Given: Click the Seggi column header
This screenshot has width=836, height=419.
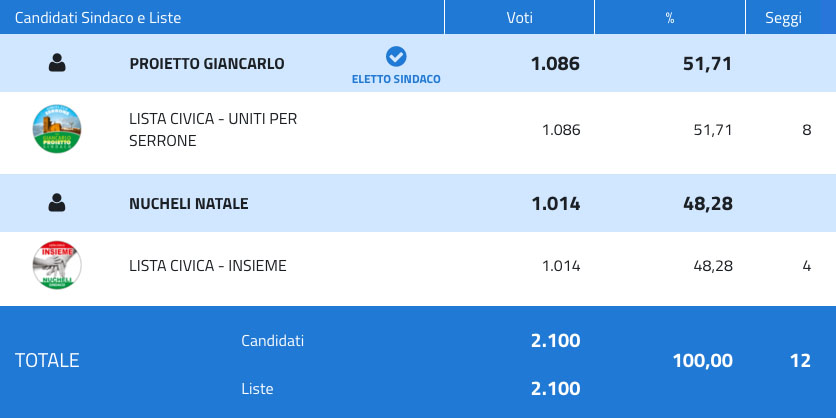Looking at the screenshot, I should pos(783,18).
